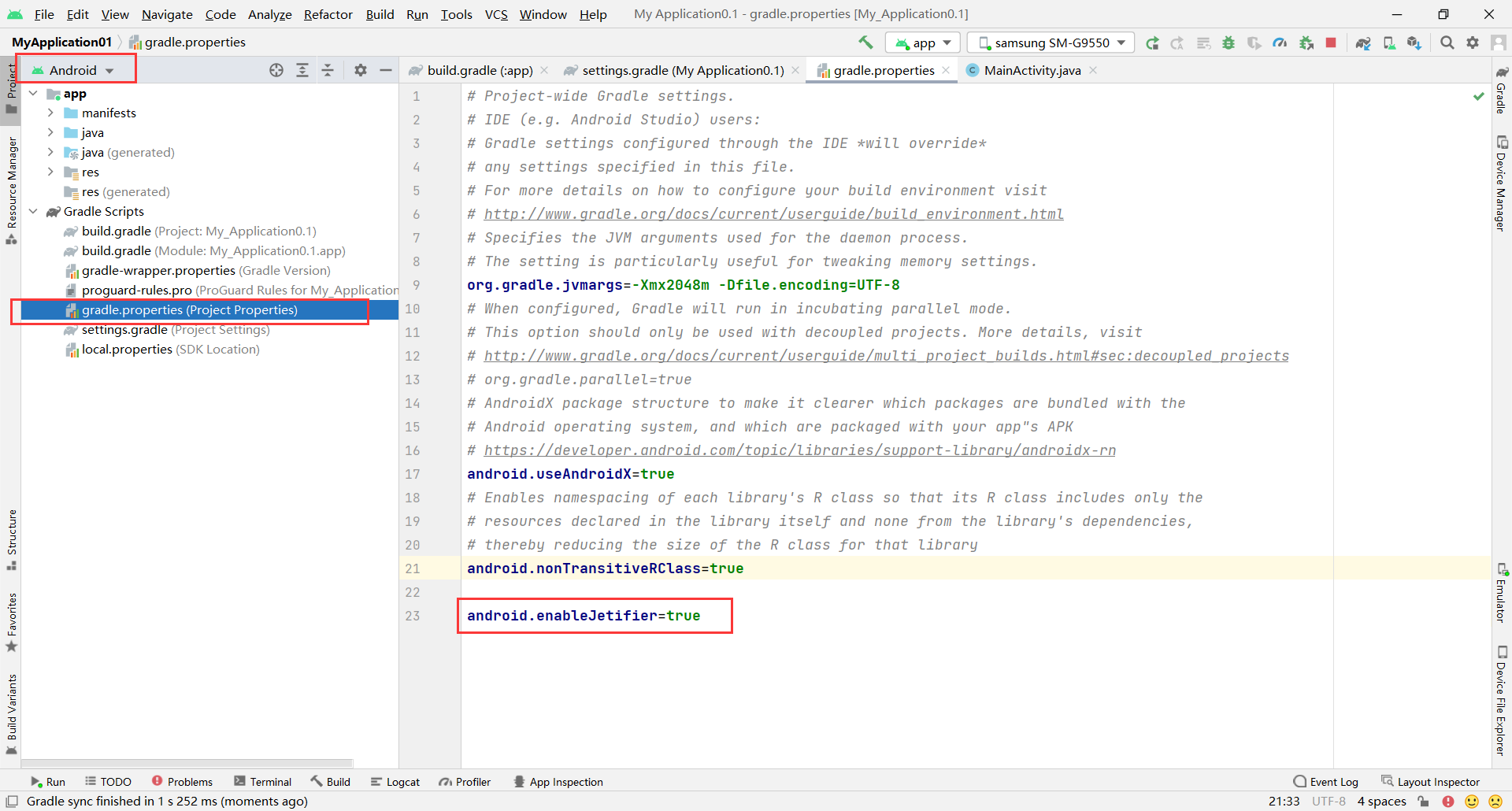Switch to the MainActivity.java tab

(x=1032, y=70)
